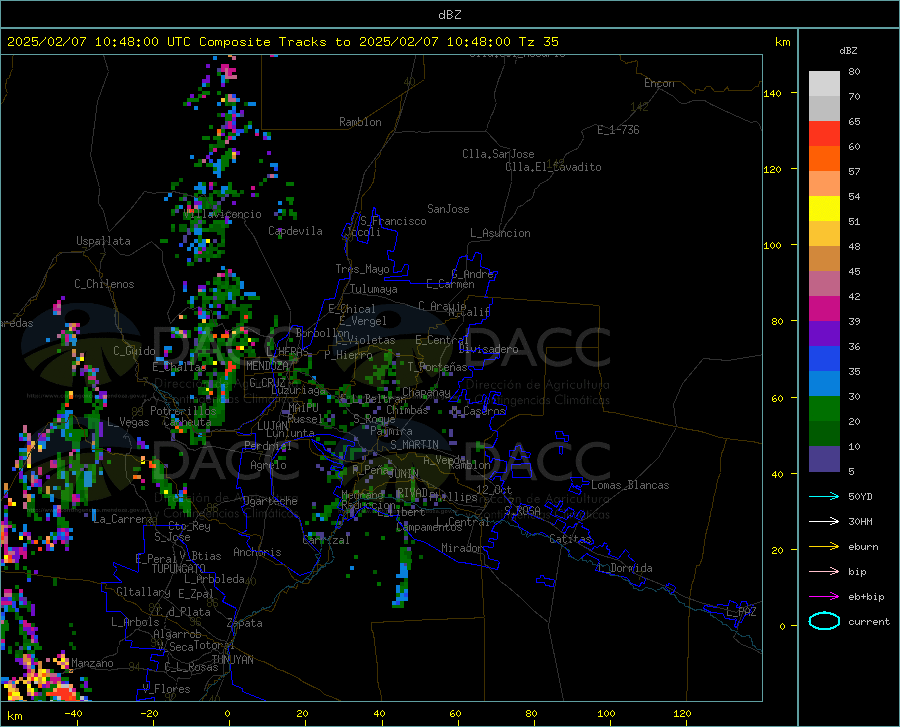This screenshot has width=900, height=727.
Task: Click the Chapanay map label
Action: (x=426, y=392)
